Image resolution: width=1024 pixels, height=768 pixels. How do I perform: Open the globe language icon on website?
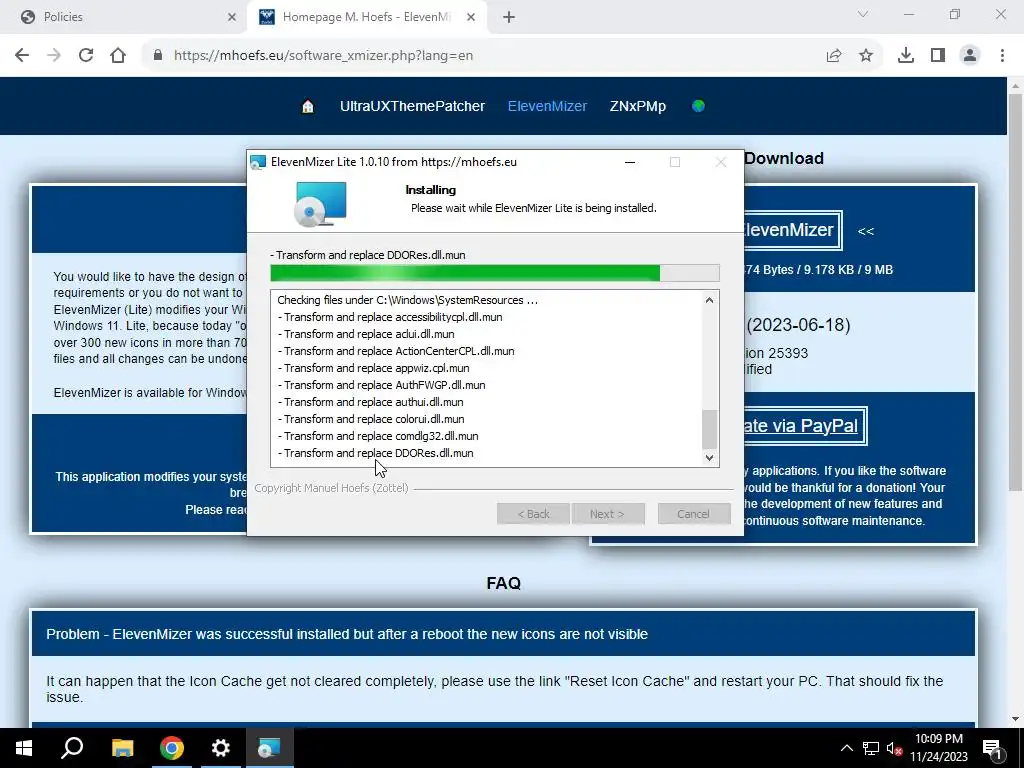coord(698,106)
